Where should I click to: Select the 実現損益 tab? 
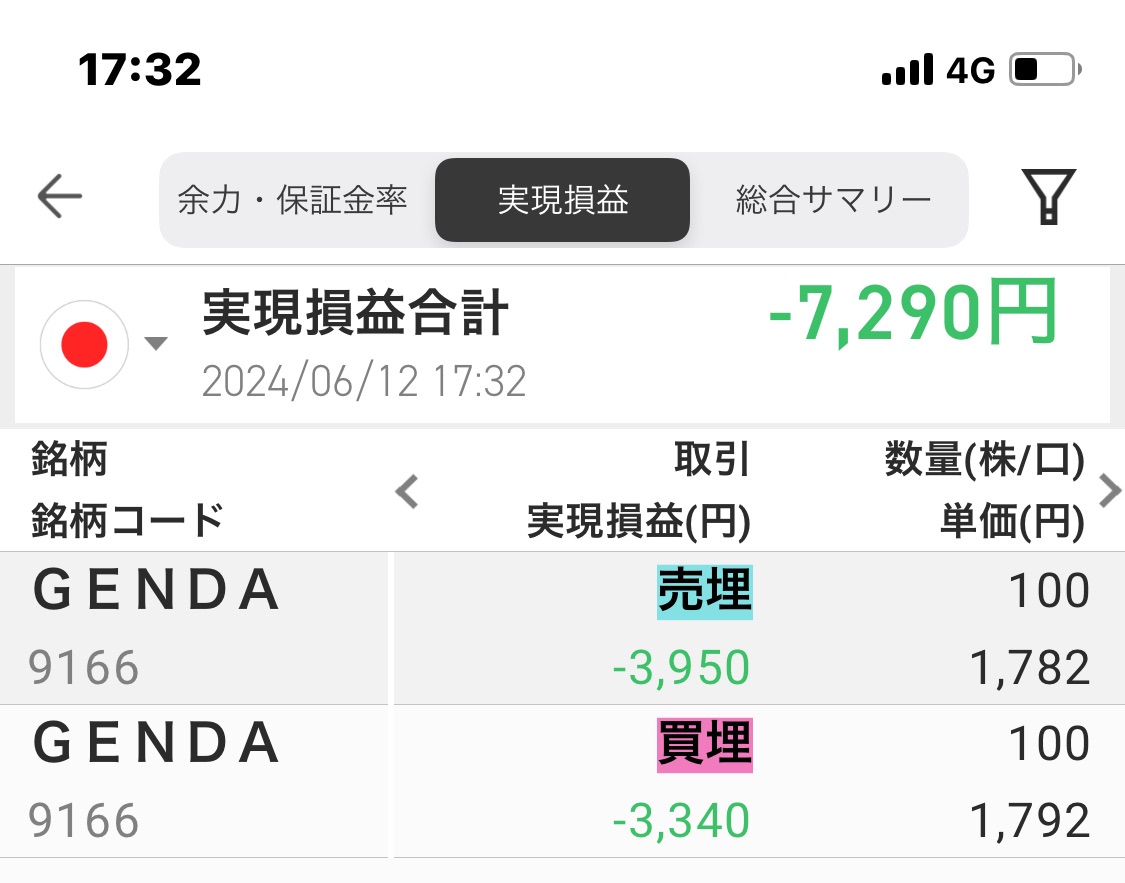(562, 200)
